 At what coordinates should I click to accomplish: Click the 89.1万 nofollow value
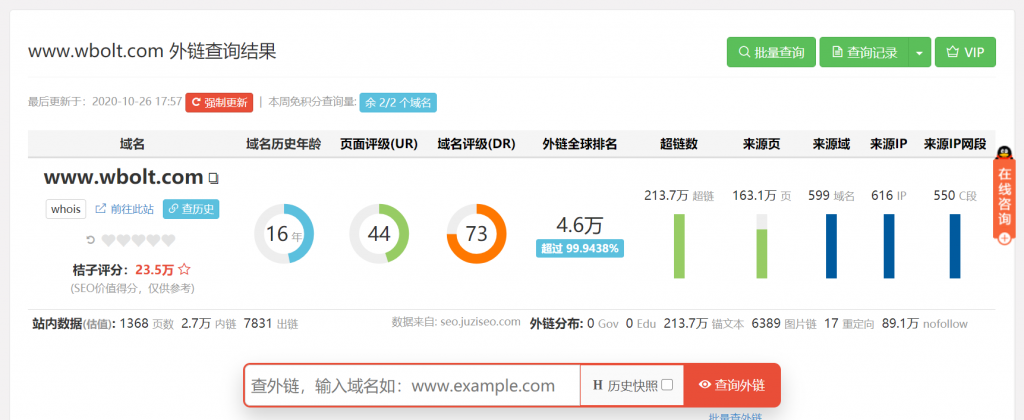pos(925,323)
